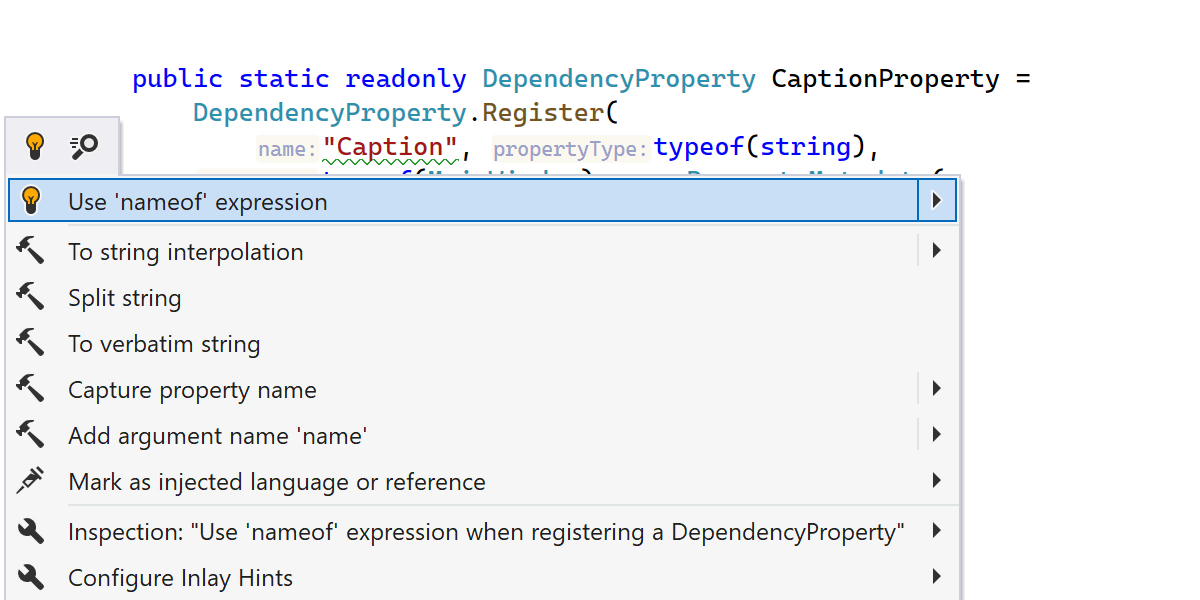The width and height of the screenshot is (1200, 600).
Task: Click the 'name:' inlay hint label
Action: point(287,150)
